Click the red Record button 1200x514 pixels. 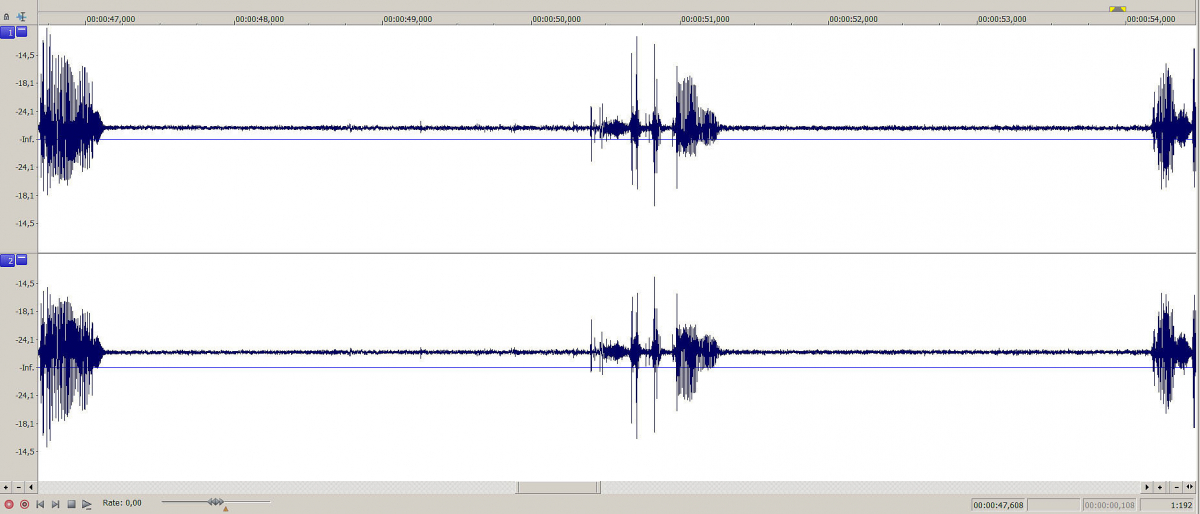pyautogui.click(x=9, y=504)
